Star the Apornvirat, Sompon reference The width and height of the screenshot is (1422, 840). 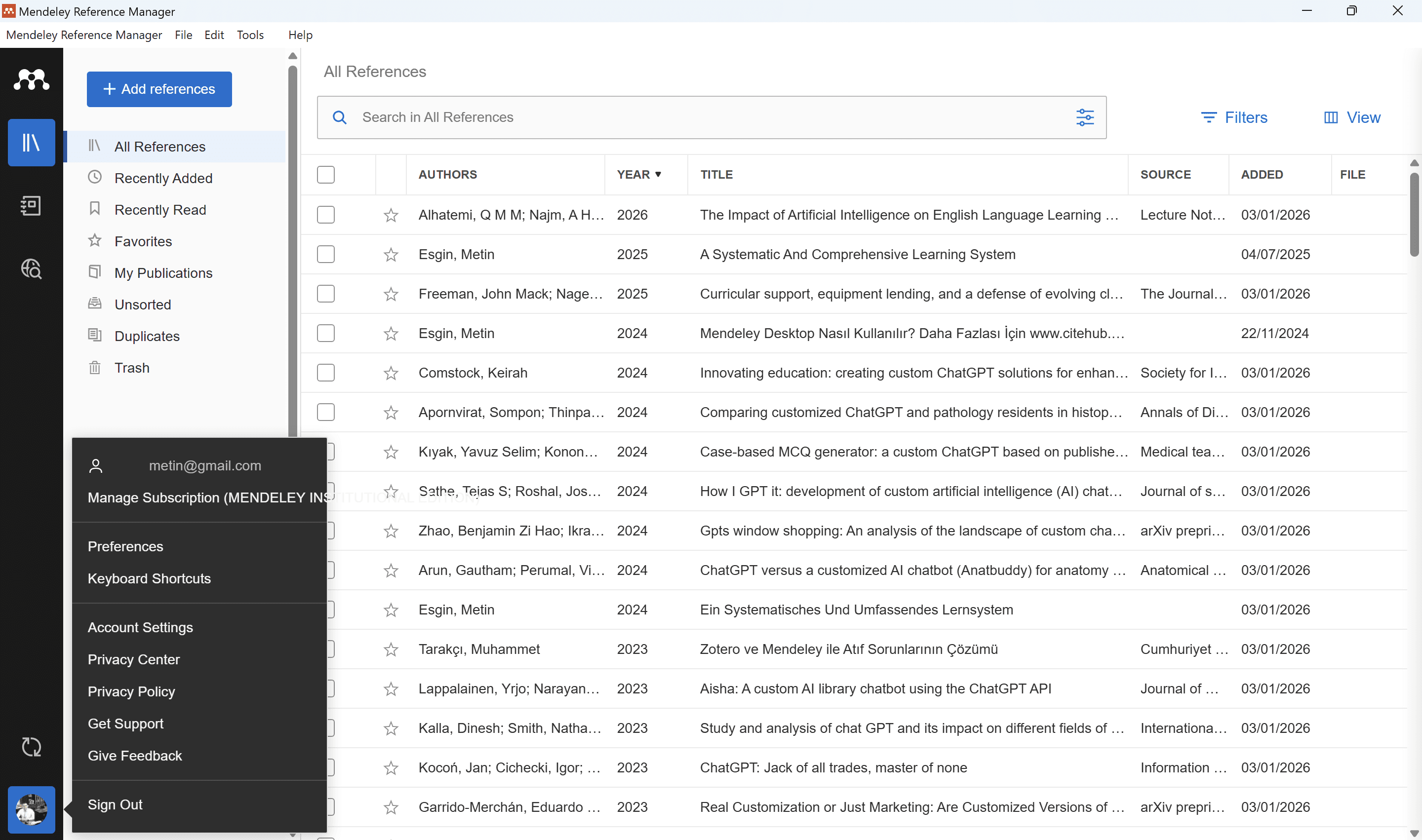pyautogui.click(x=391, y=413)
